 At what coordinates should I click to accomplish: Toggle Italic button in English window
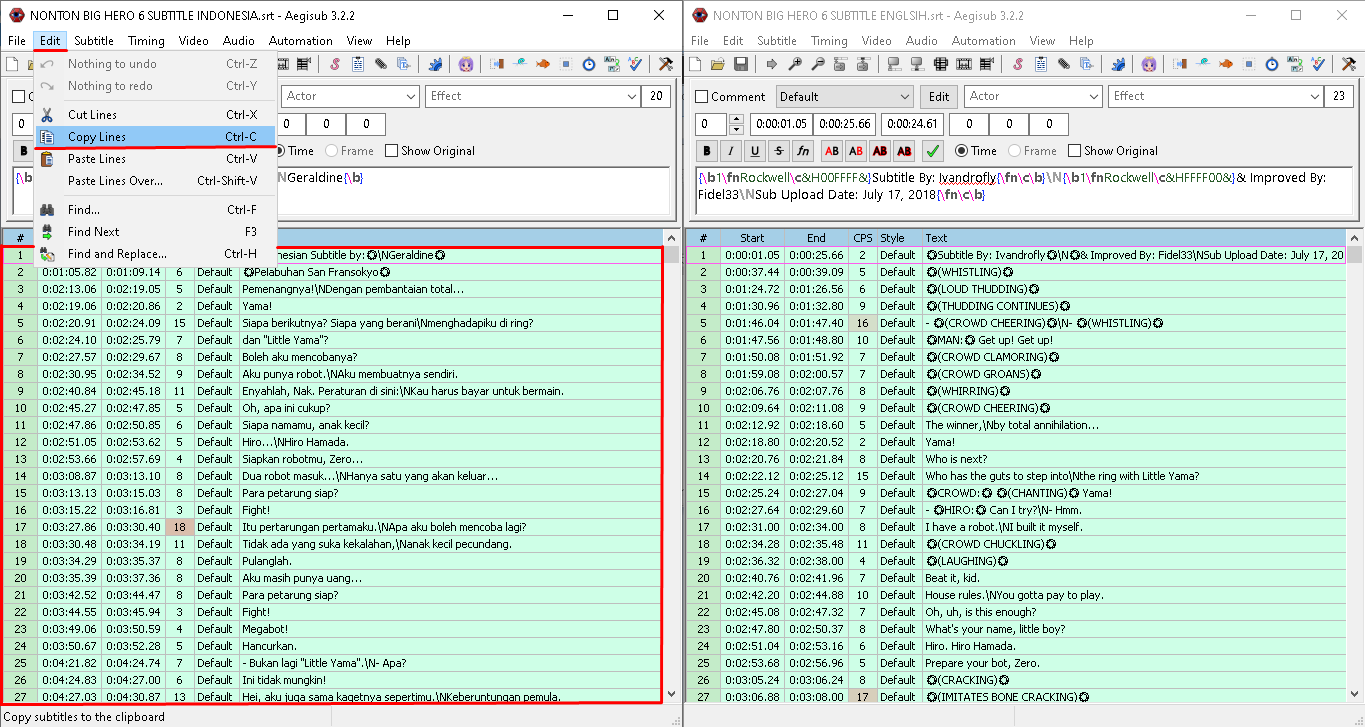tap(731, 151)
